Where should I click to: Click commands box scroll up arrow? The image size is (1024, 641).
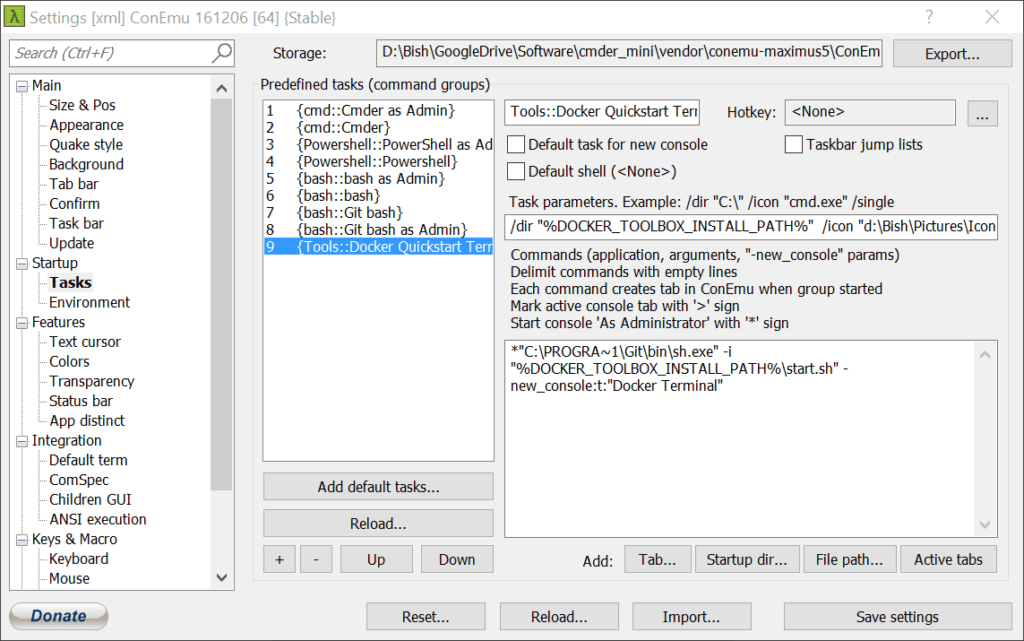985,354
